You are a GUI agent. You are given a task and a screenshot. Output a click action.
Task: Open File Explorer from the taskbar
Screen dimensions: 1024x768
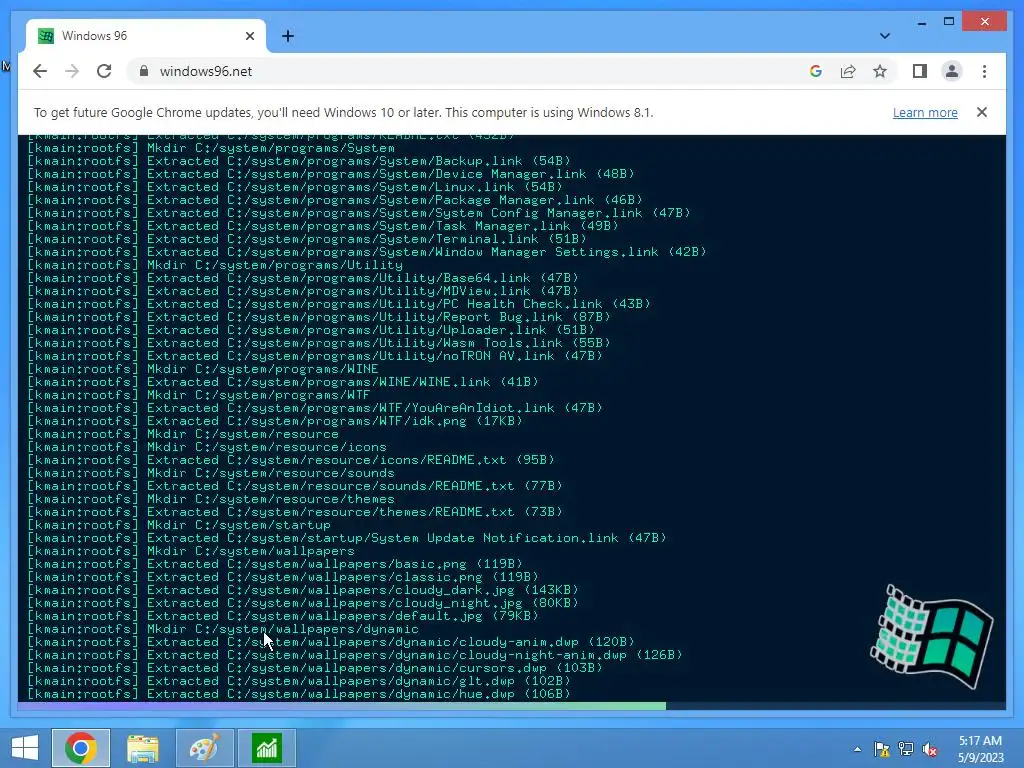click(x=143, y=748)
